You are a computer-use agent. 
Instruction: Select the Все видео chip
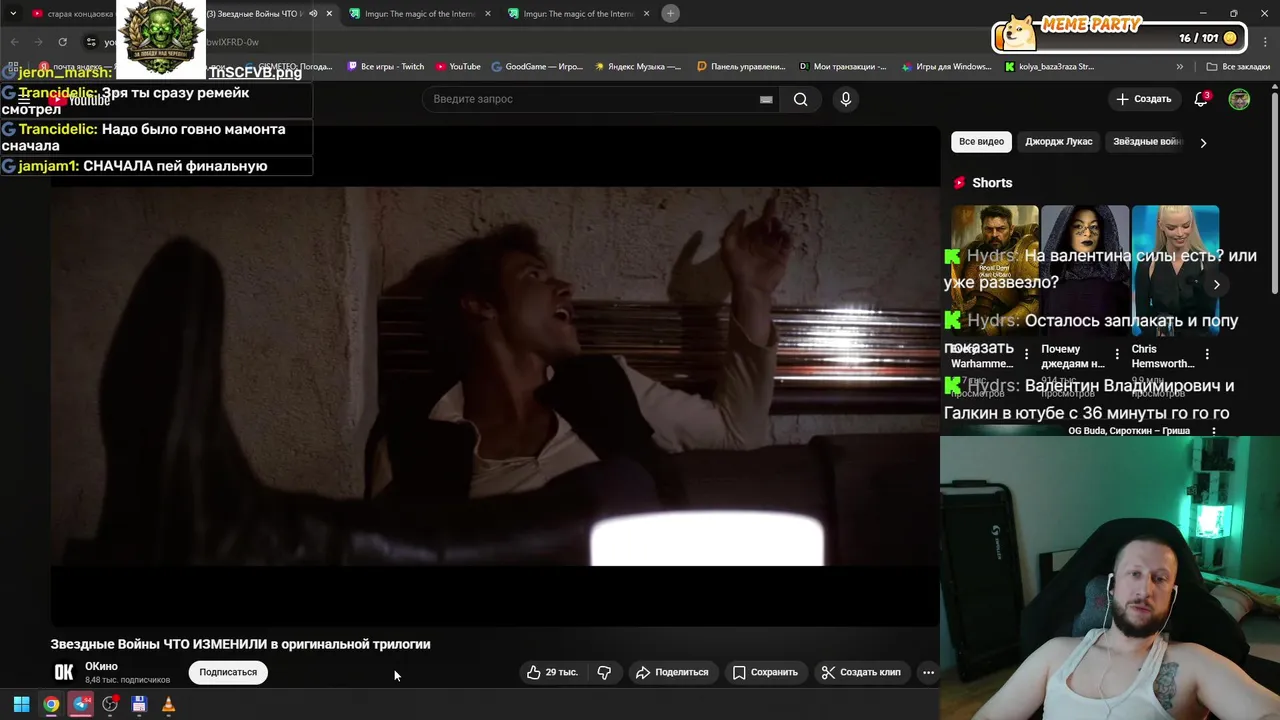(981, 142)
